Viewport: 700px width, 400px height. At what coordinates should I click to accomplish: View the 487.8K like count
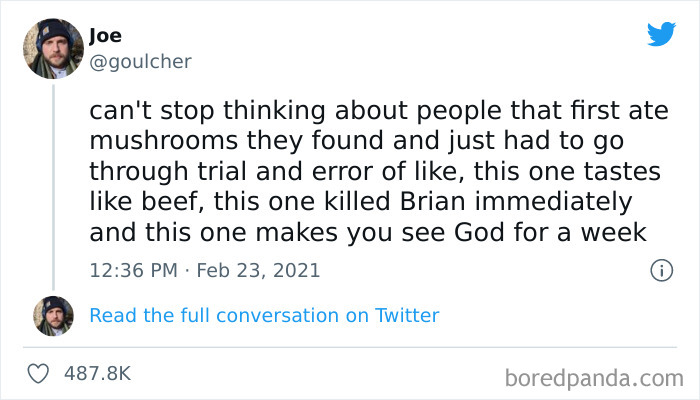point(97,373)
